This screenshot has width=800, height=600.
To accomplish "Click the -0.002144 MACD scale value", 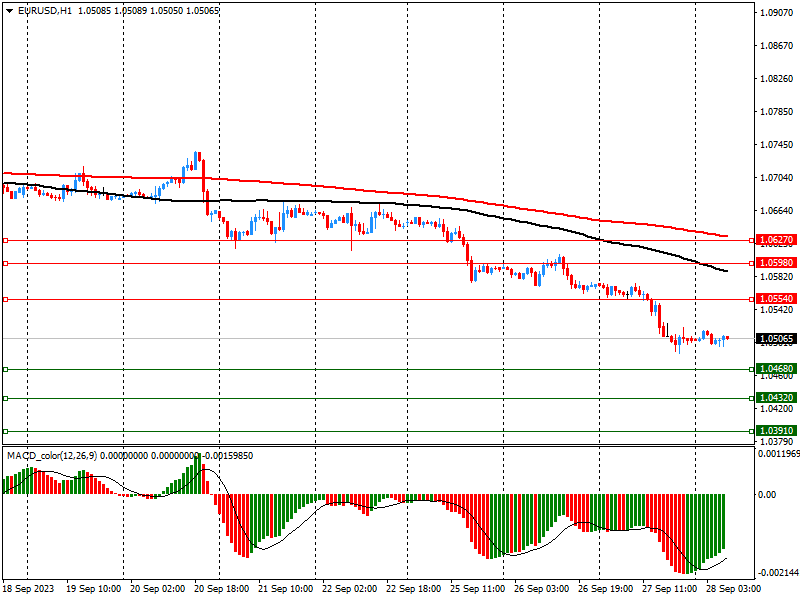I will tap(776, 573).
